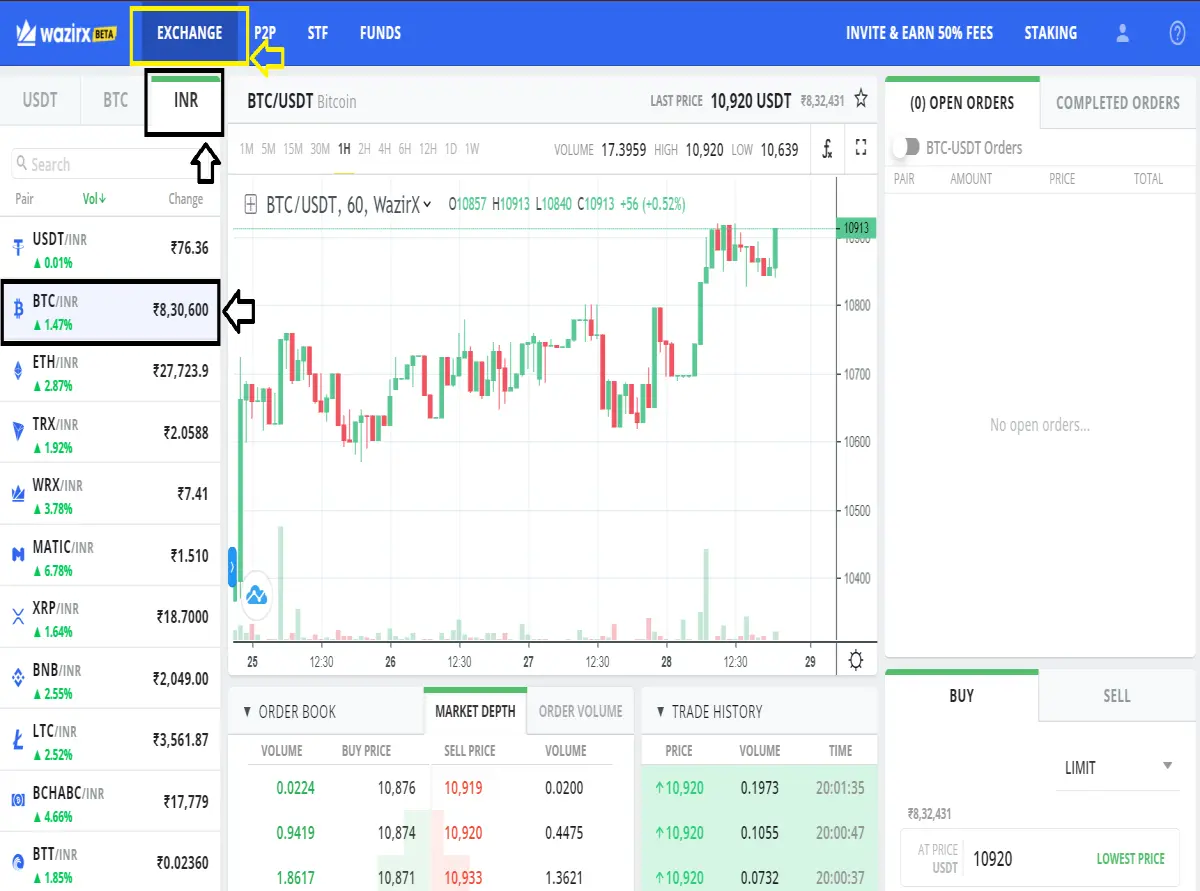
Task: Open the chart symbol dropdown after WazirX
Action: click(428, 204)
